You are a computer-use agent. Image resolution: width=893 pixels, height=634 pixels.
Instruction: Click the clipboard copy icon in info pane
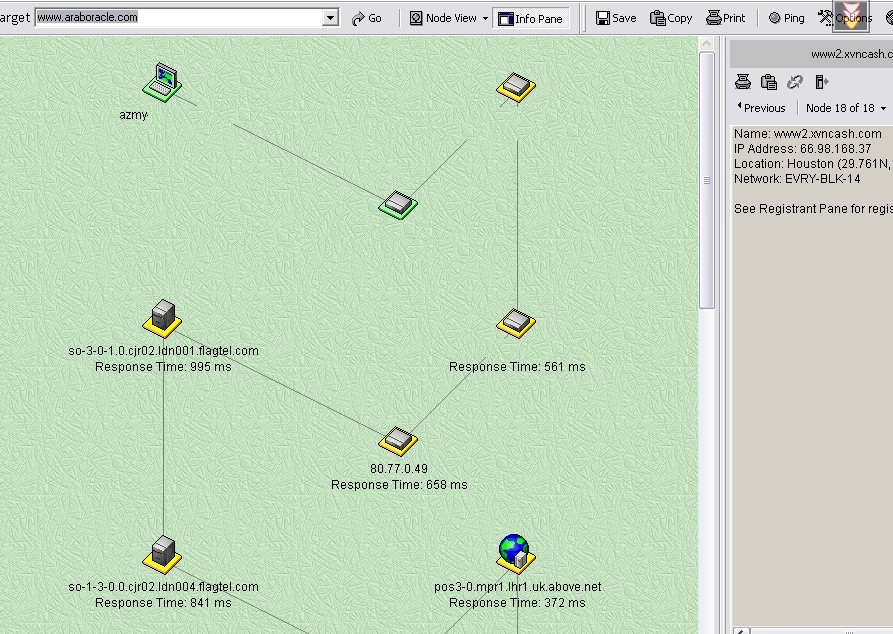click(x=769, y=82)
